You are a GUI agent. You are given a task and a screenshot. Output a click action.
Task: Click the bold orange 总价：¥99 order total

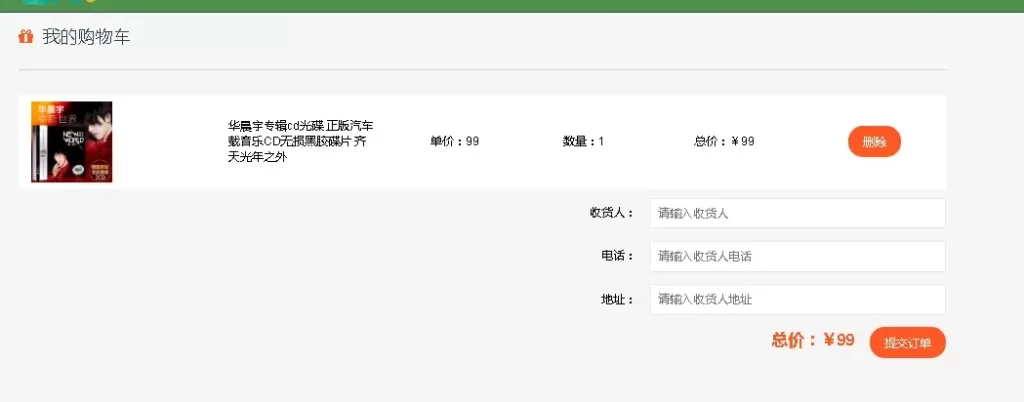[813, 340]
